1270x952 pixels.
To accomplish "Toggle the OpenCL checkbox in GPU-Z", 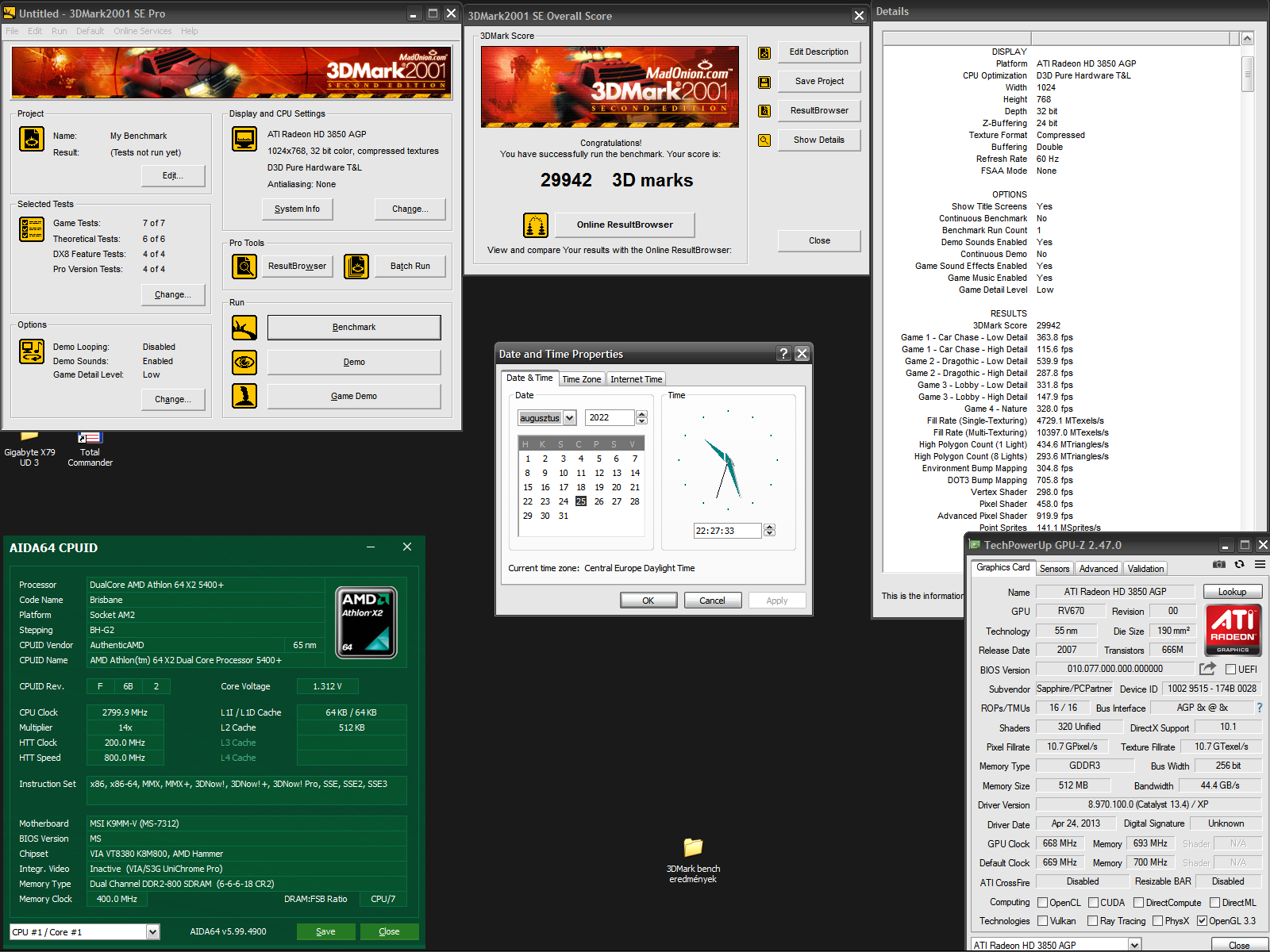I will coord(1042,903).
